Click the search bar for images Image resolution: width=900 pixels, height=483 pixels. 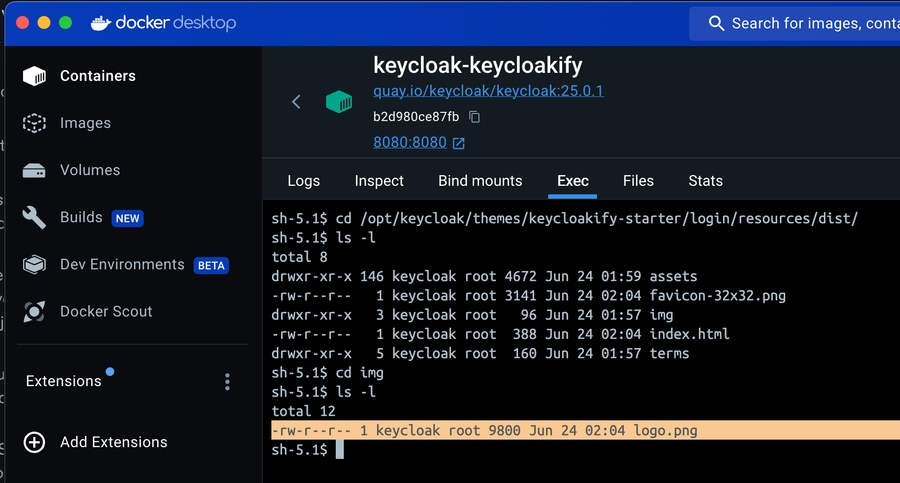[x=800, y=23]
